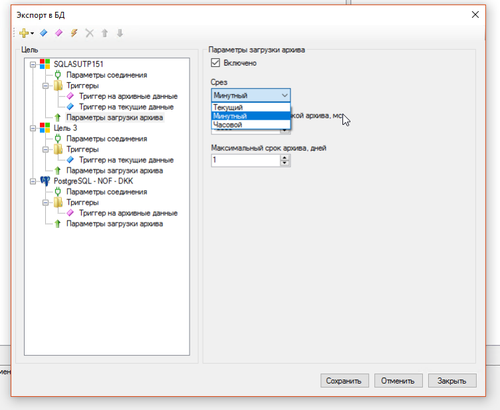Click the move-down arrow toolbar icon
Screen dimensions: 500x410
(x=120, y=33)
